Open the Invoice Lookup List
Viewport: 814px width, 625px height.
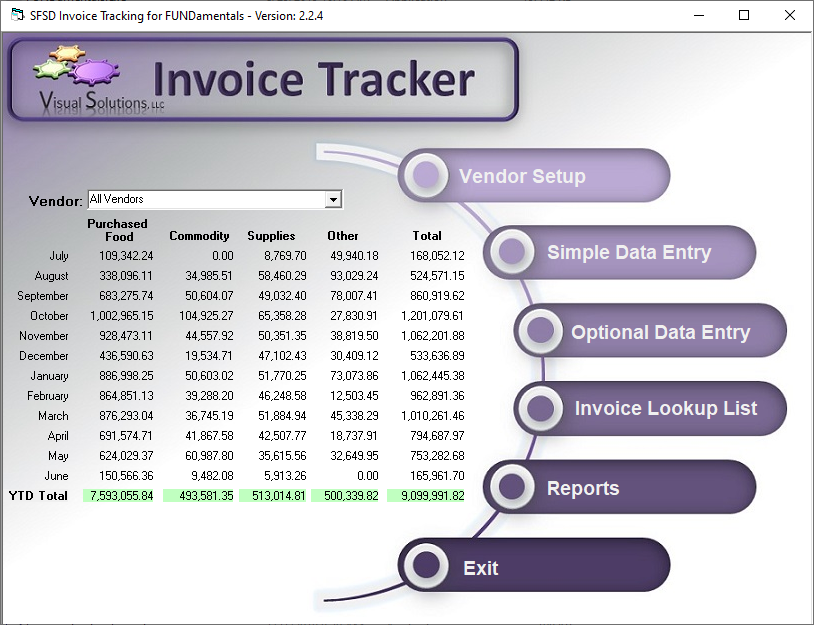[x=665, y=408]
